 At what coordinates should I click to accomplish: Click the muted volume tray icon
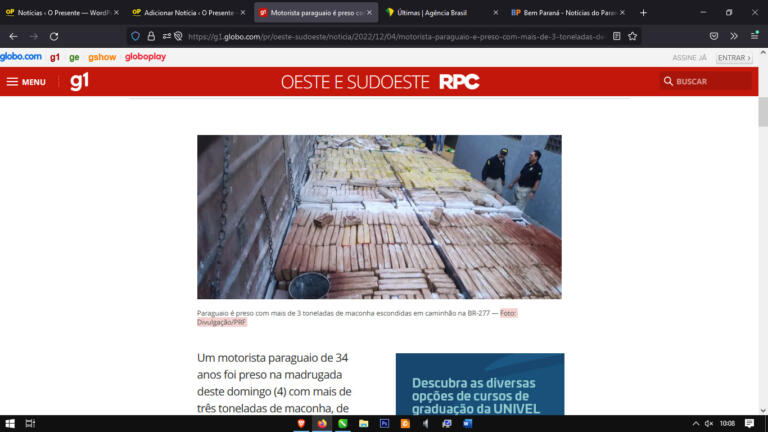coord(709,424)
